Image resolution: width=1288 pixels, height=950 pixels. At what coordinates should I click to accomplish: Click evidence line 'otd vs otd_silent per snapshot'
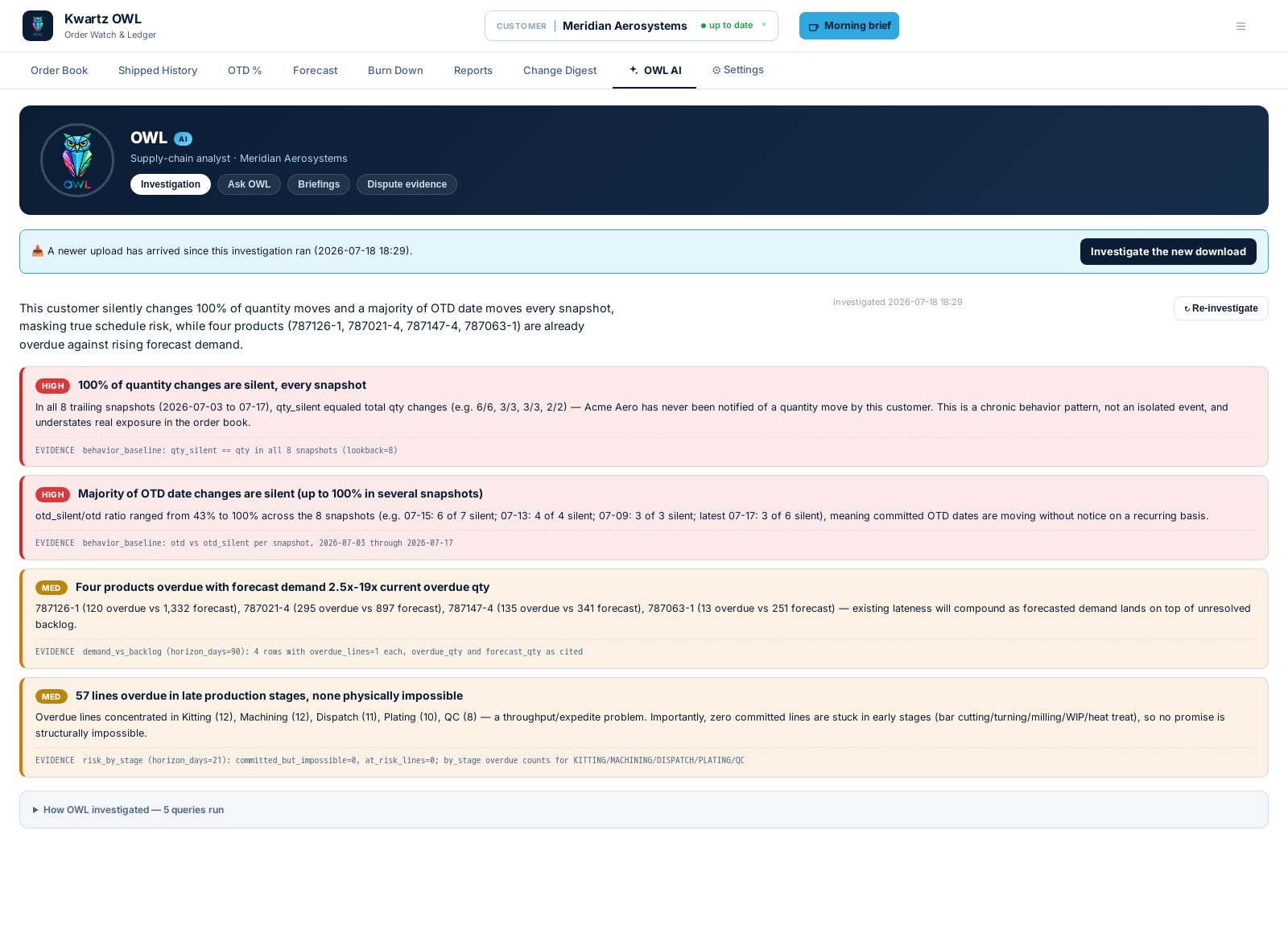click(x=268, y=543)
